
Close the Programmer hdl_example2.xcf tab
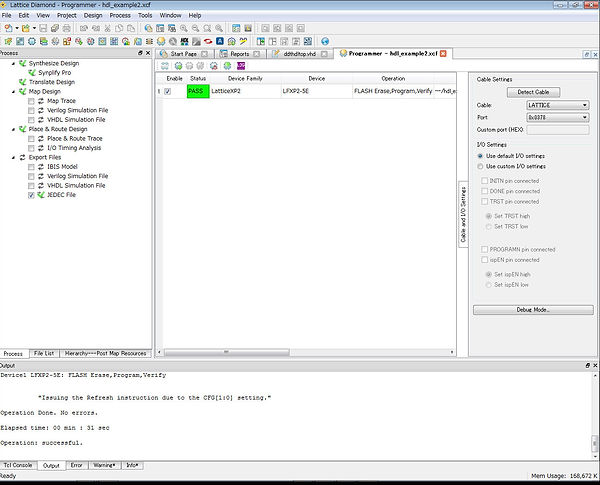tap(443, 54)
